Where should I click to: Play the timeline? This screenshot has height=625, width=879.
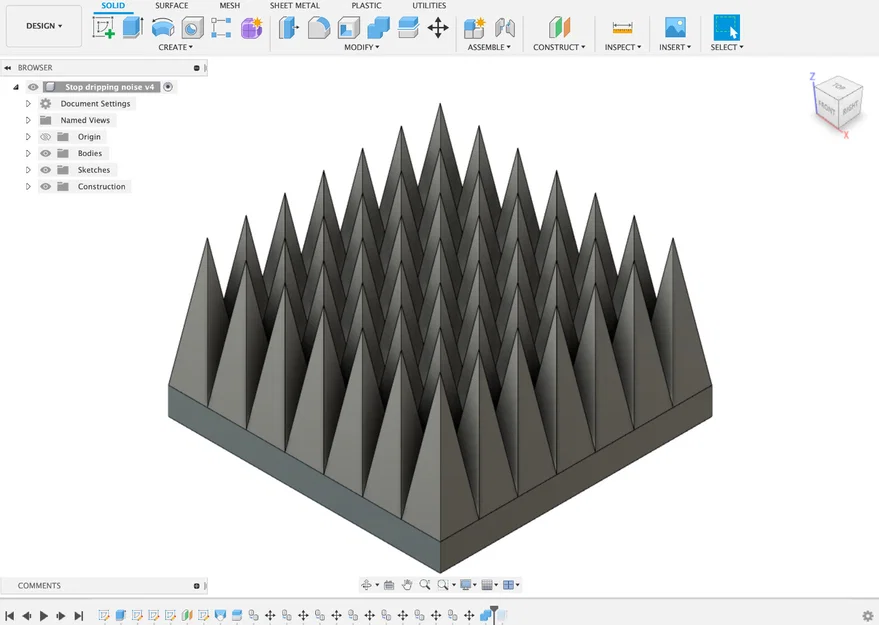[44, 615]
